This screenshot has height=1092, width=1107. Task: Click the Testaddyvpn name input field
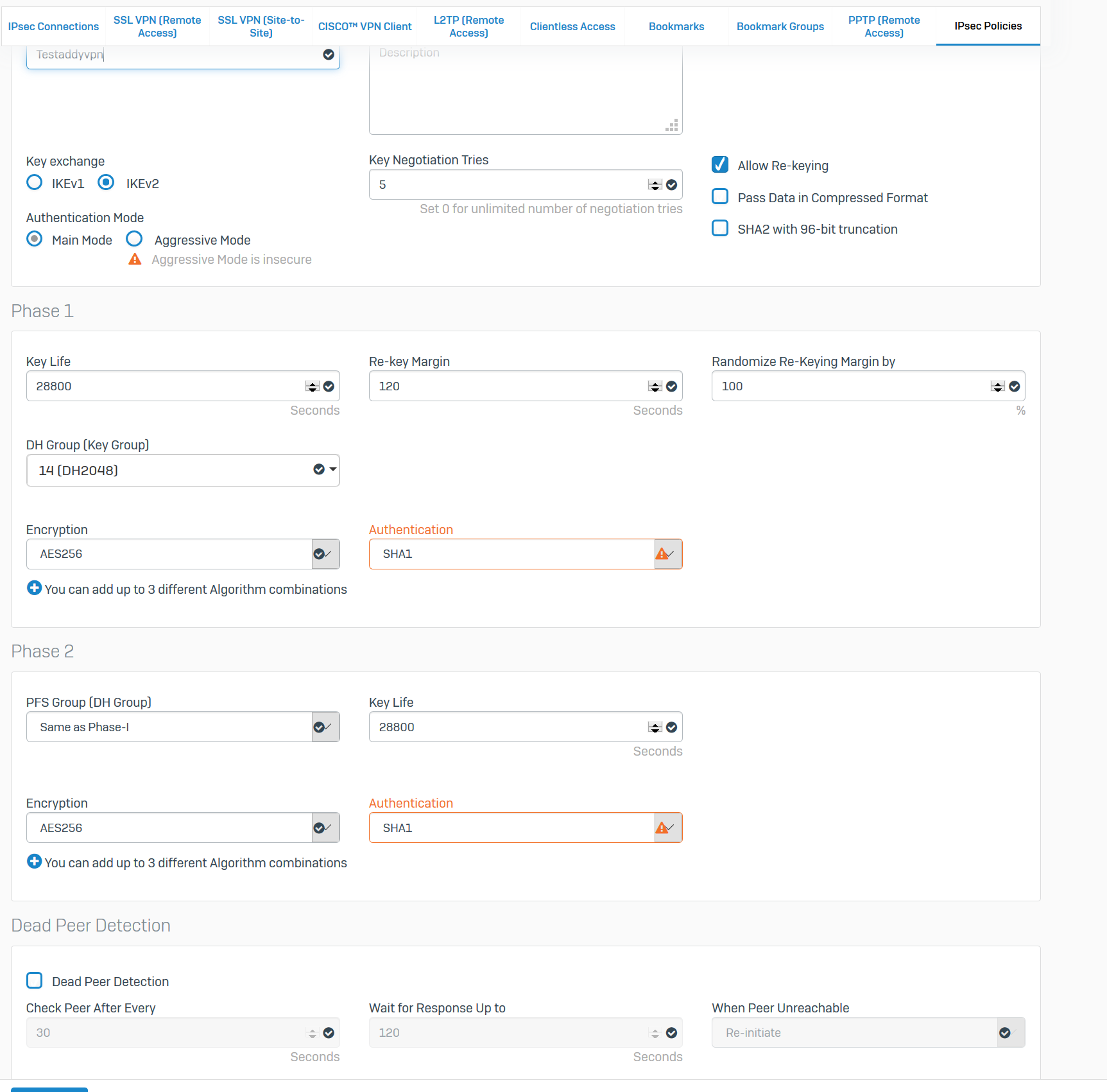(x=173, y=55)
